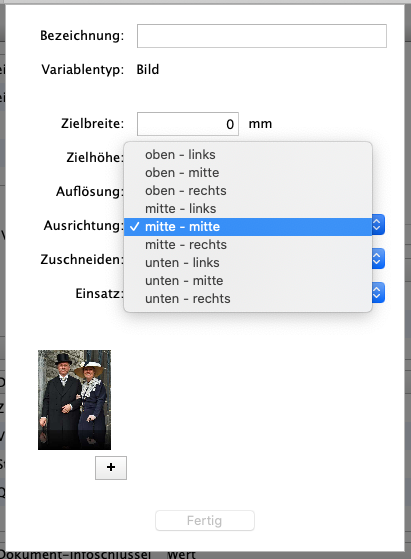Open the Zuschneiden dropdown arrows
The height and width of the screenshot is (559, 411).
[377, 259]
